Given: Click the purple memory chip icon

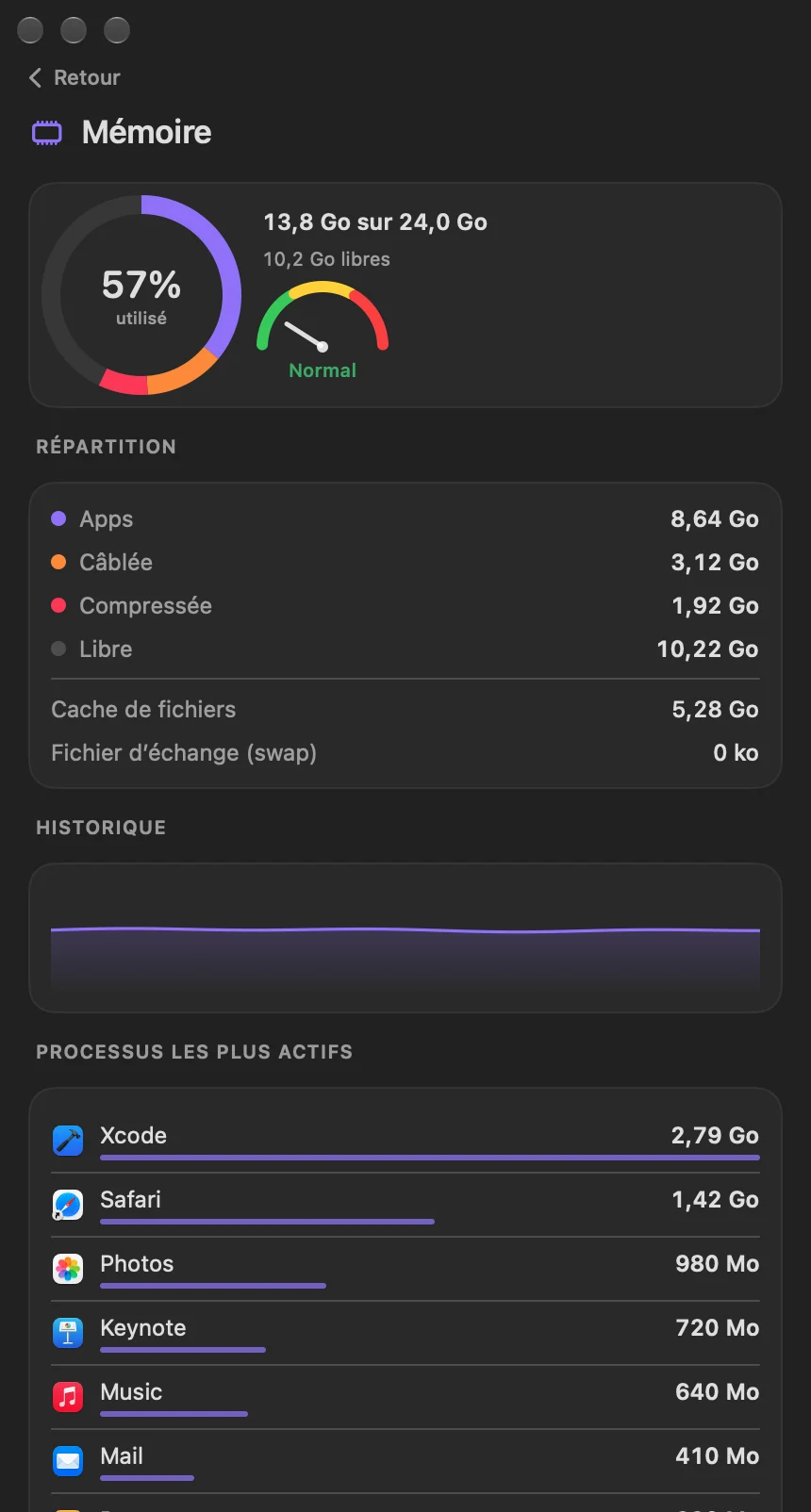Looking at the screenshot, I should (47, 133).
